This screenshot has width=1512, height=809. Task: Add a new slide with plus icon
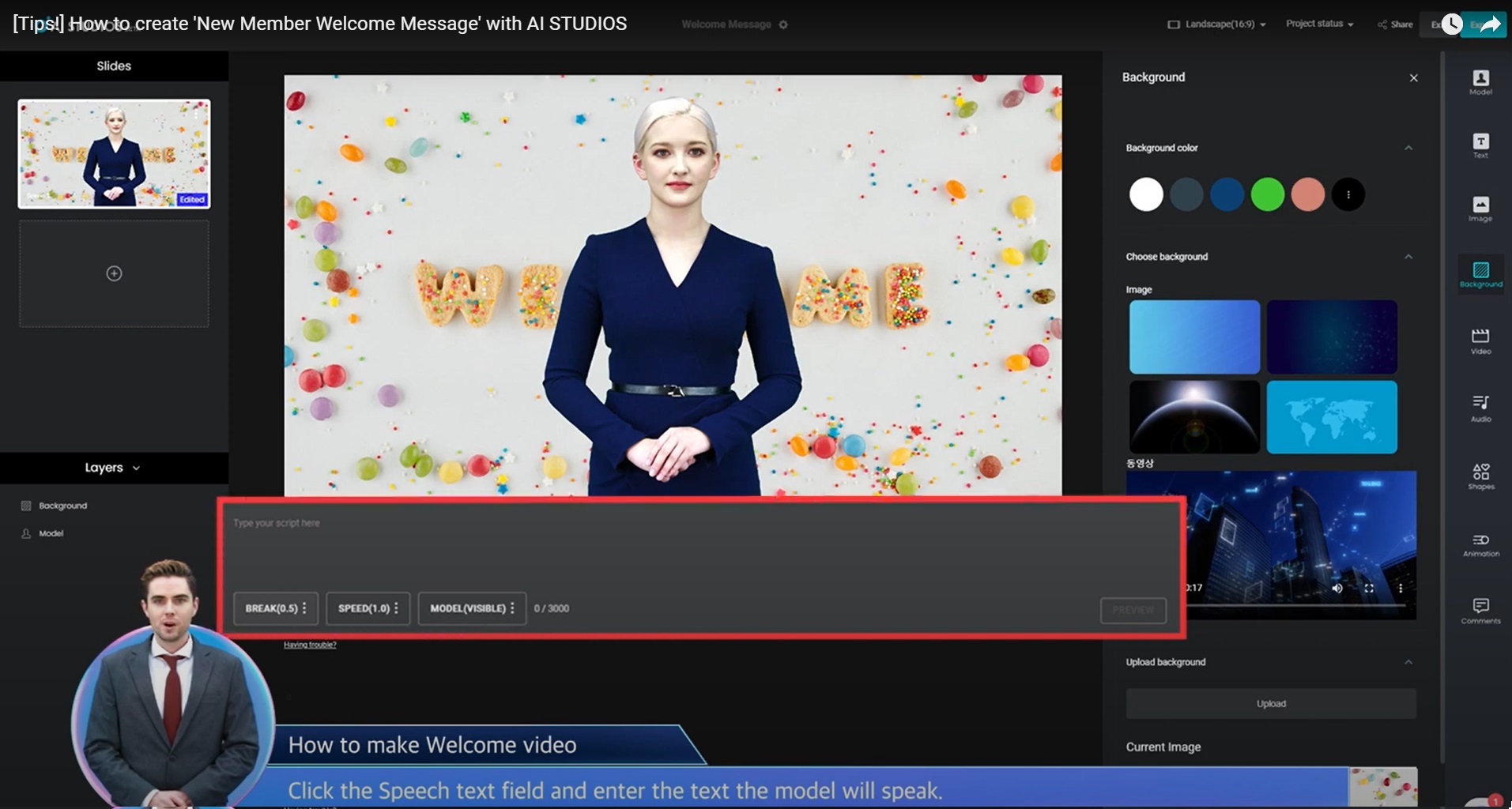pyautogui.click(x=114, y=273)
